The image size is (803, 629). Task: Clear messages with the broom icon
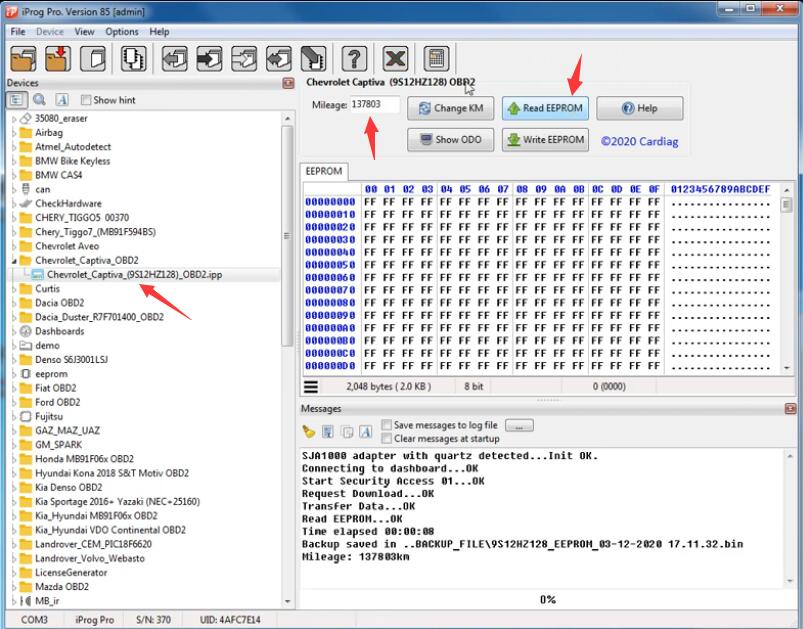coord(308,432)
